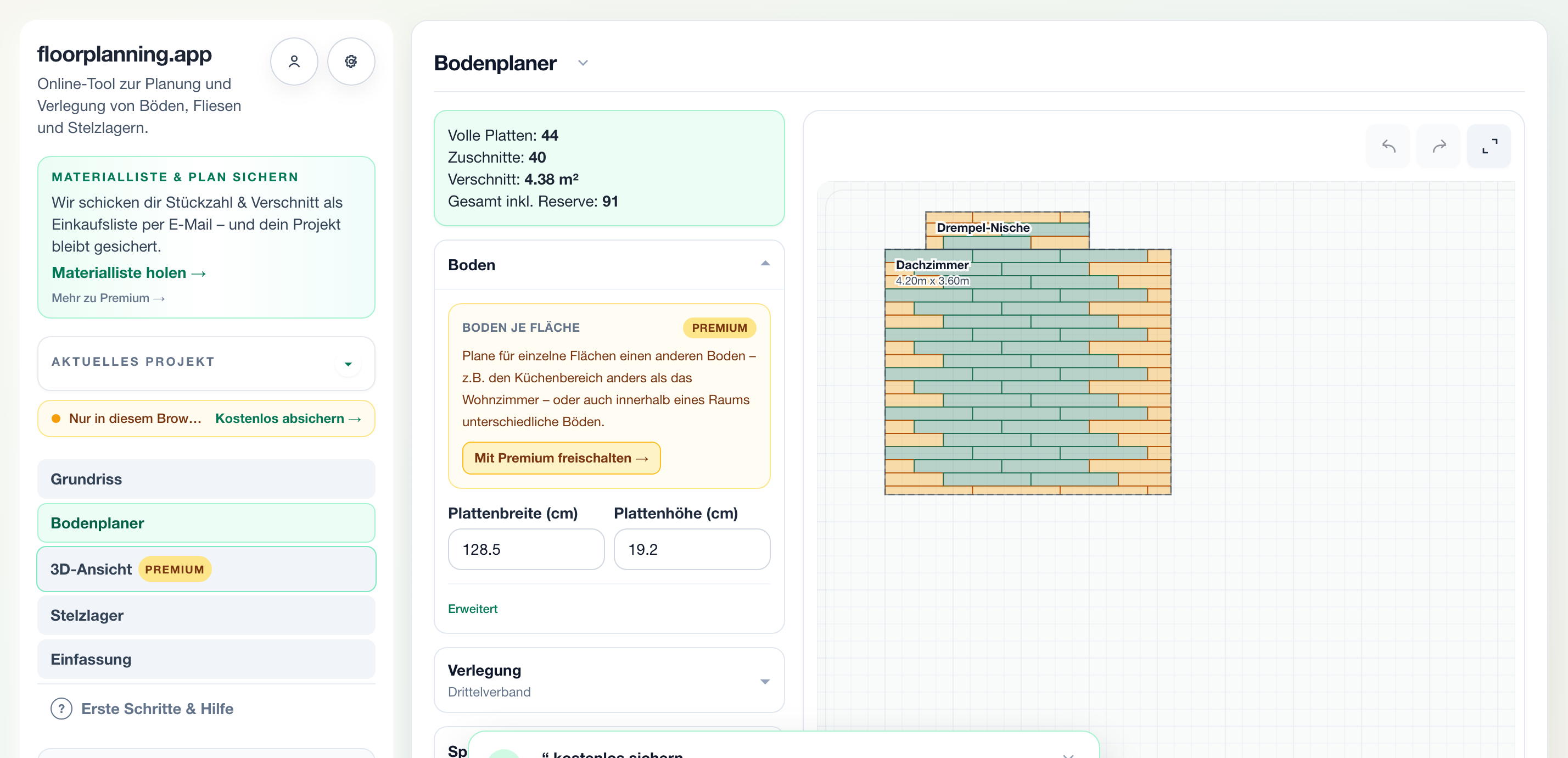
Task: Open the Erweitert options link
Action: (x=472, y=609)
